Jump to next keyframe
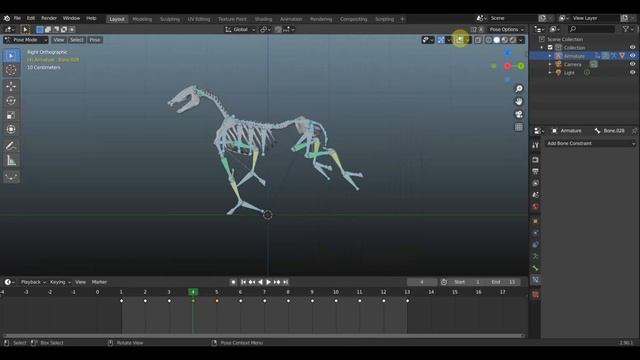The height and width of the screenshot is (360, 640). coord(277,282)
